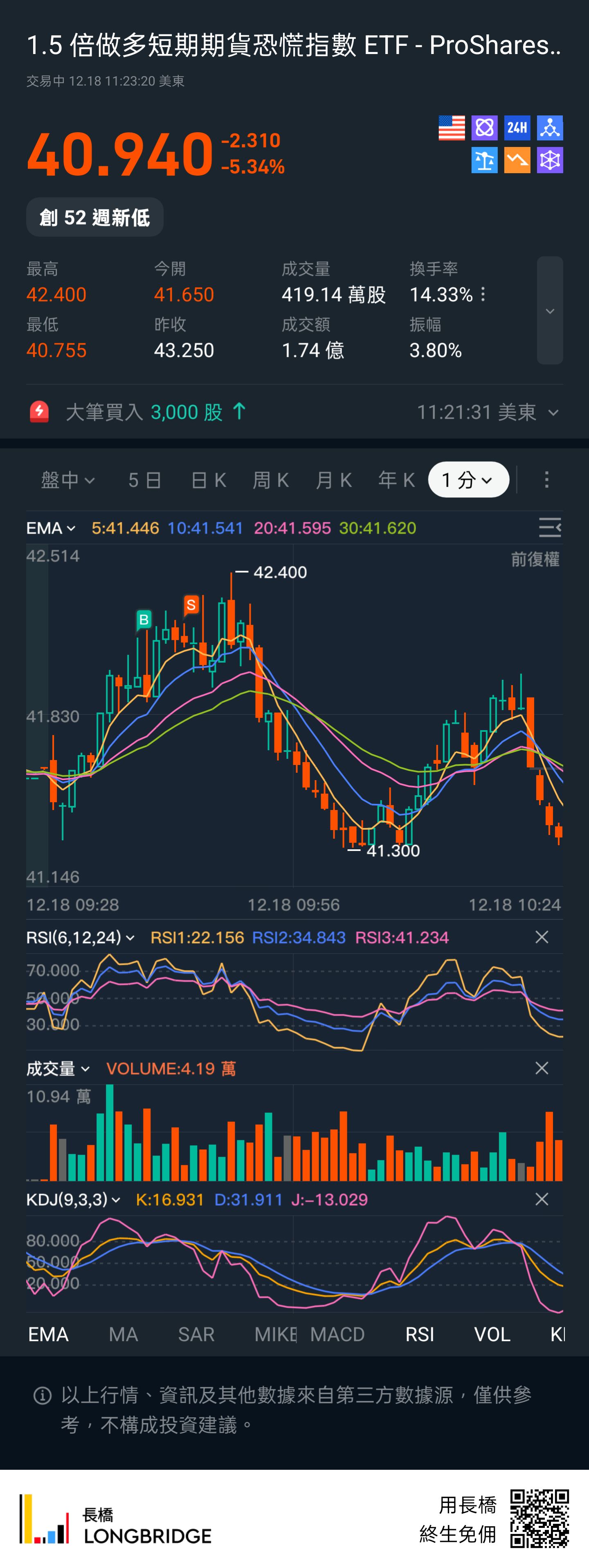Tap the green B buy marker

(144, 620)
